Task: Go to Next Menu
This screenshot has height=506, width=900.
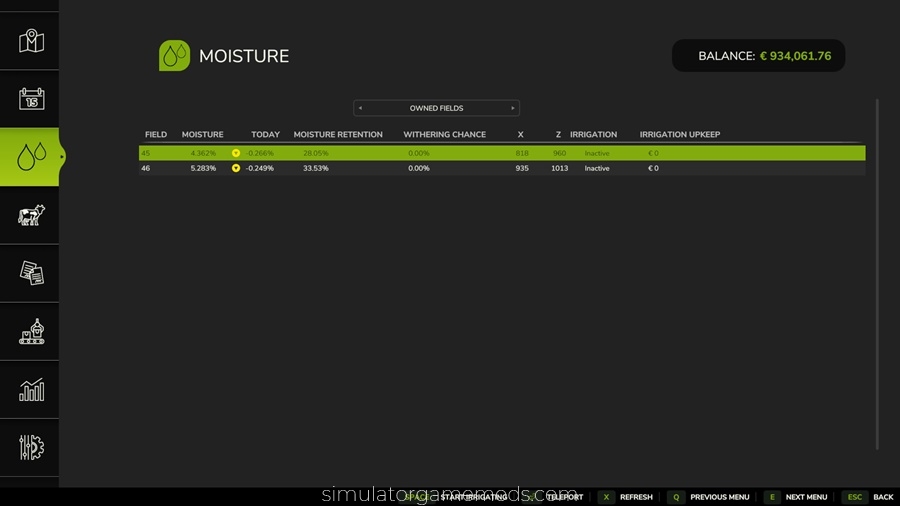Action: 796,497
